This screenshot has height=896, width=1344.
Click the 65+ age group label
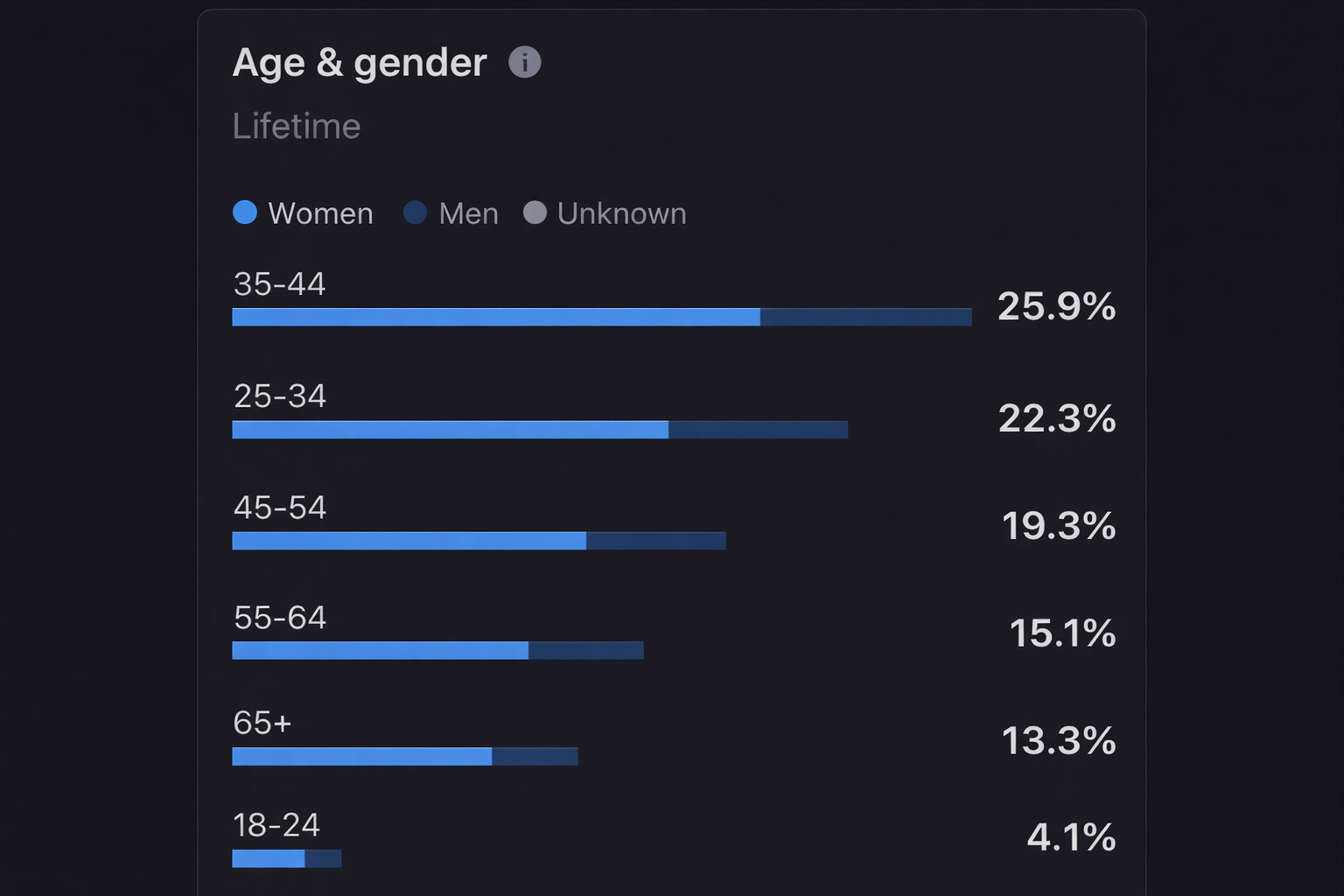pyautogui.click(x=261, y=723)
